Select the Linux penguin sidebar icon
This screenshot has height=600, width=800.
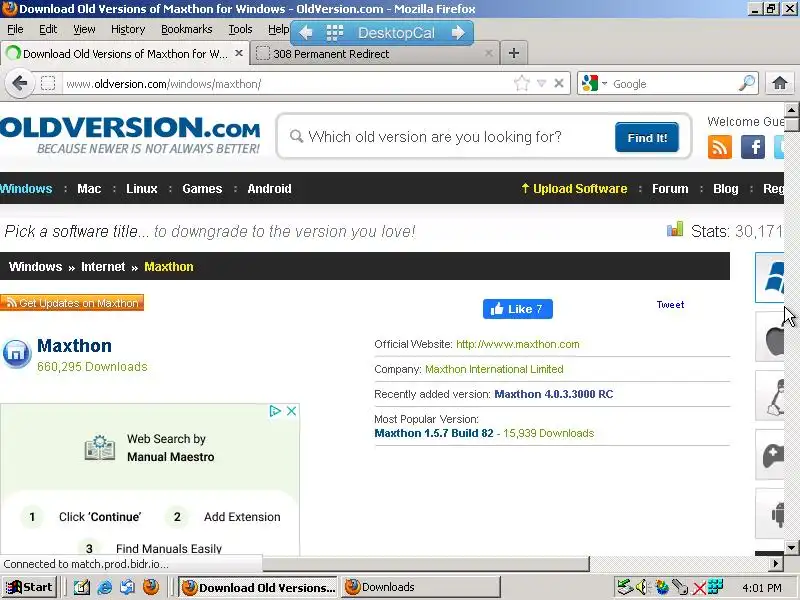tap(770, 396)
